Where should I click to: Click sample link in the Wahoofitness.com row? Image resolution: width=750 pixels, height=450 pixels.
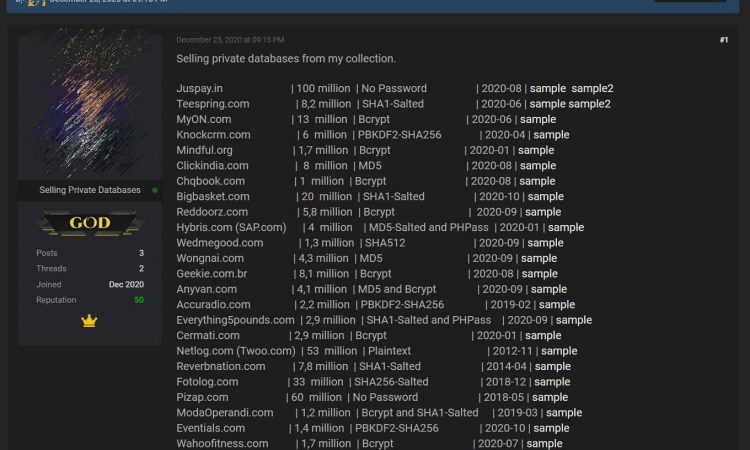544,444
